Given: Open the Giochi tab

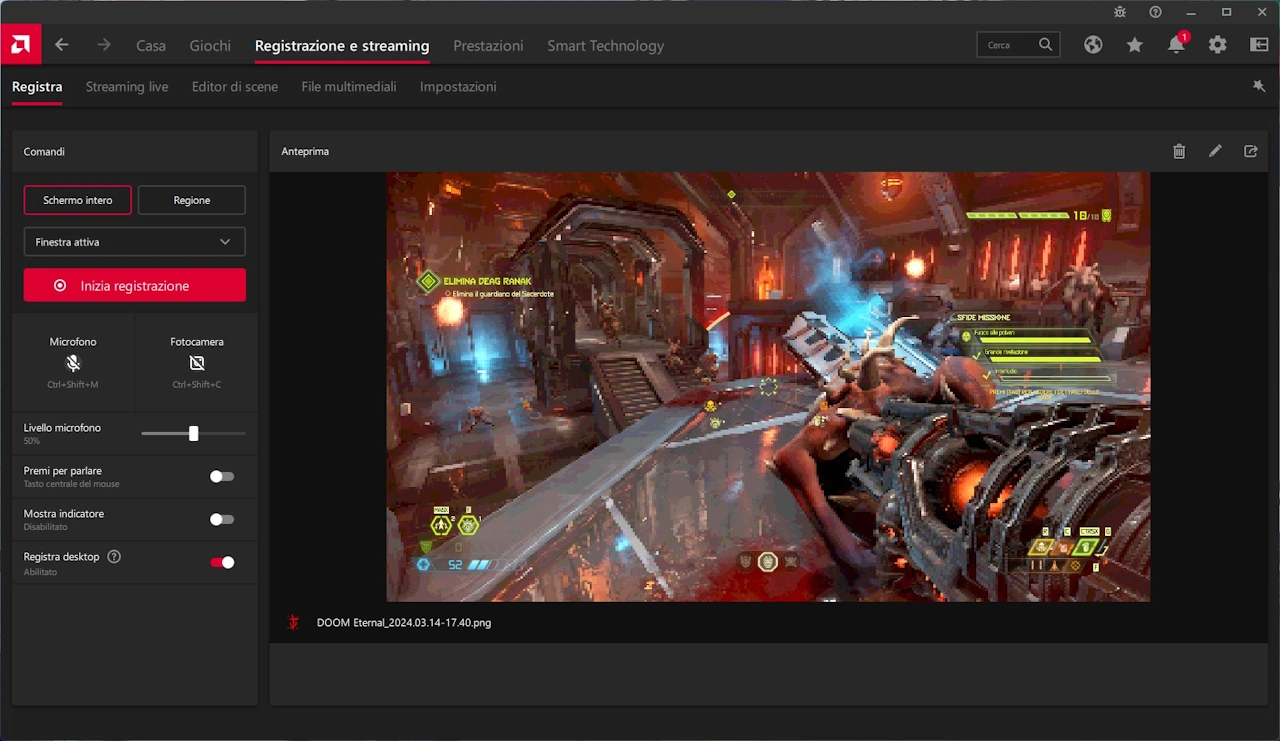Looking at the screenshot, I should pyautogui.click(x=210, y=46).
